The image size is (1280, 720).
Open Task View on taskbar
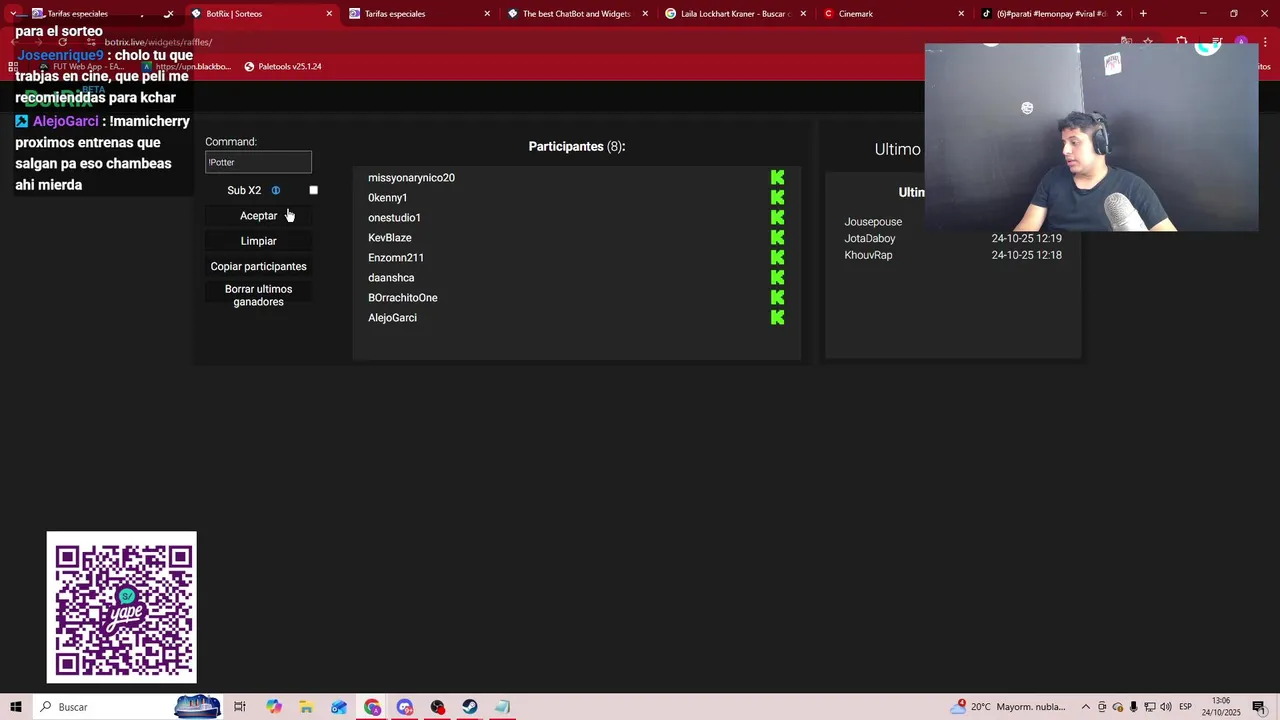tap(240, 707)
